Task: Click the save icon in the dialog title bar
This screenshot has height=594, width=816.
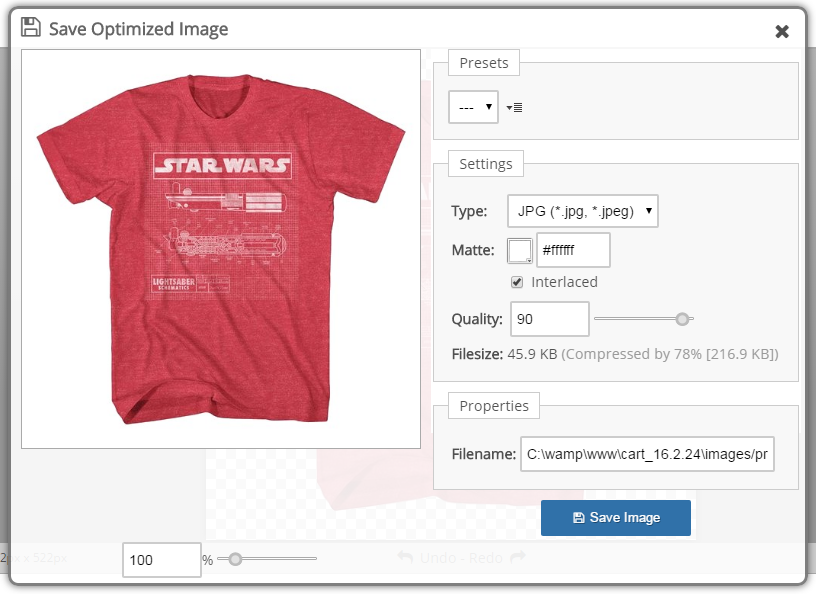Action: 30,28
